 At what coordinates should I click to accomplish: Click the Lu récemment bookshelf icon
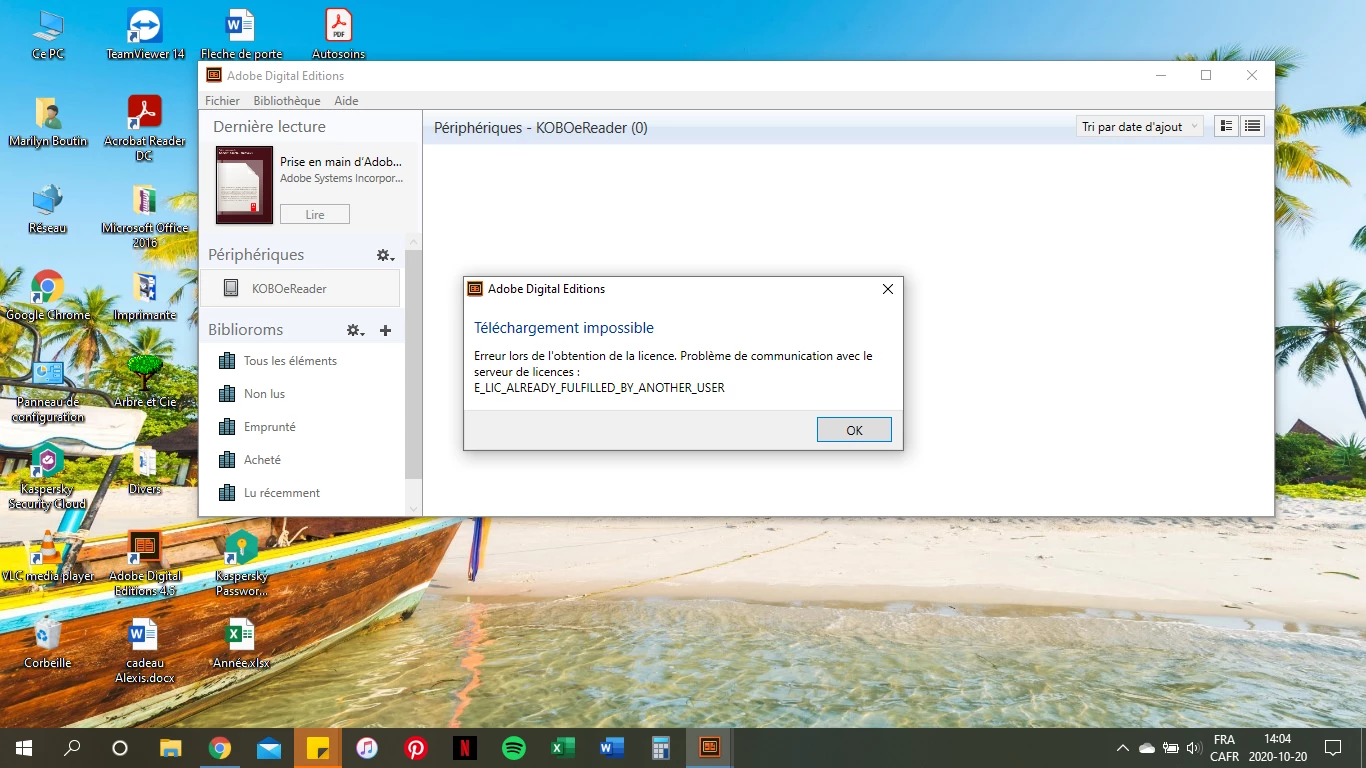(226, 493)
